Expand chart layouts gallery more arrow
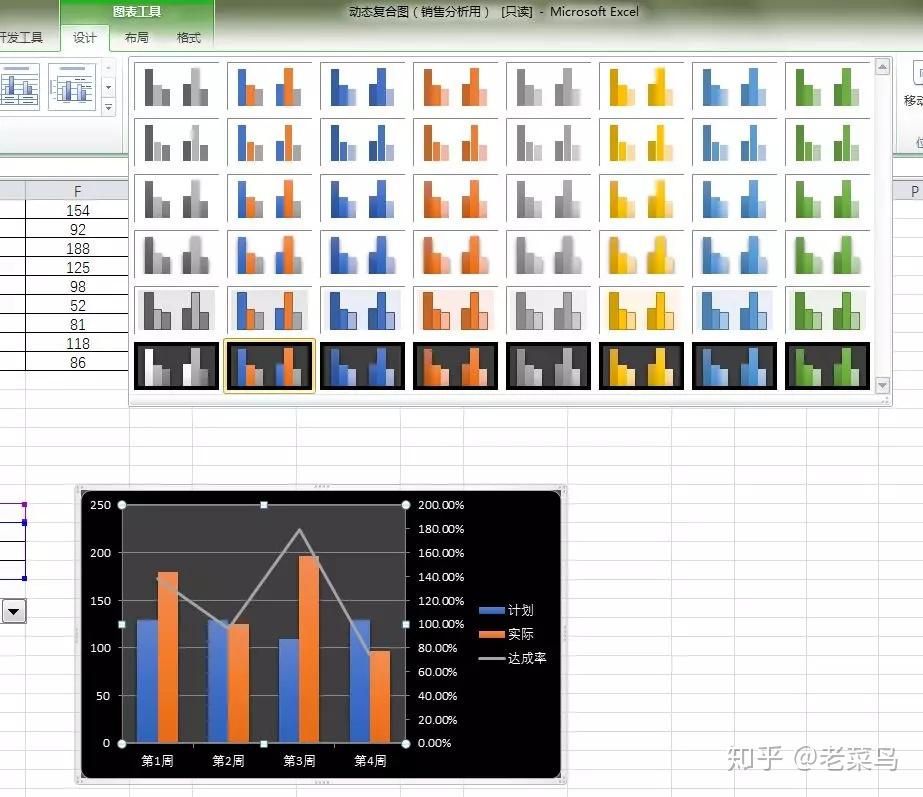The width and height of the screenshot is (923, 797). 108,107
